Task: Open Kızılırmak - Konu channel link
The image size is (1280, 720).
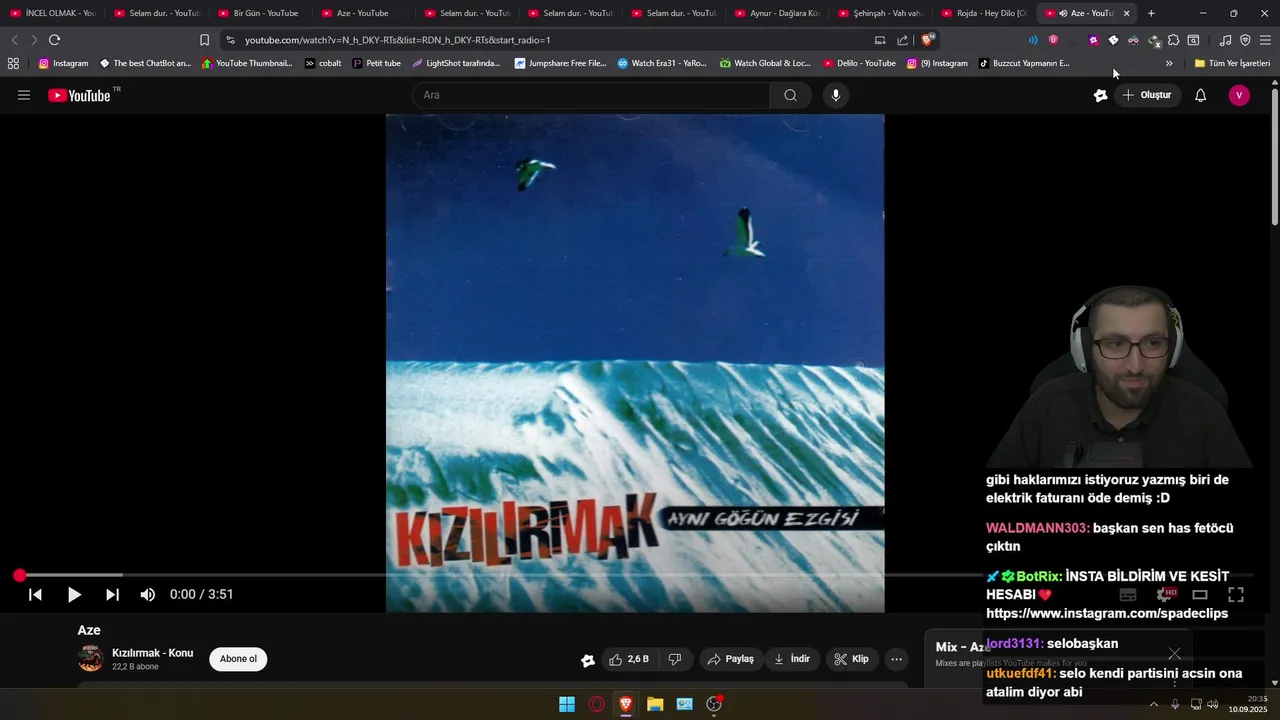Action: tap(152, 653)
